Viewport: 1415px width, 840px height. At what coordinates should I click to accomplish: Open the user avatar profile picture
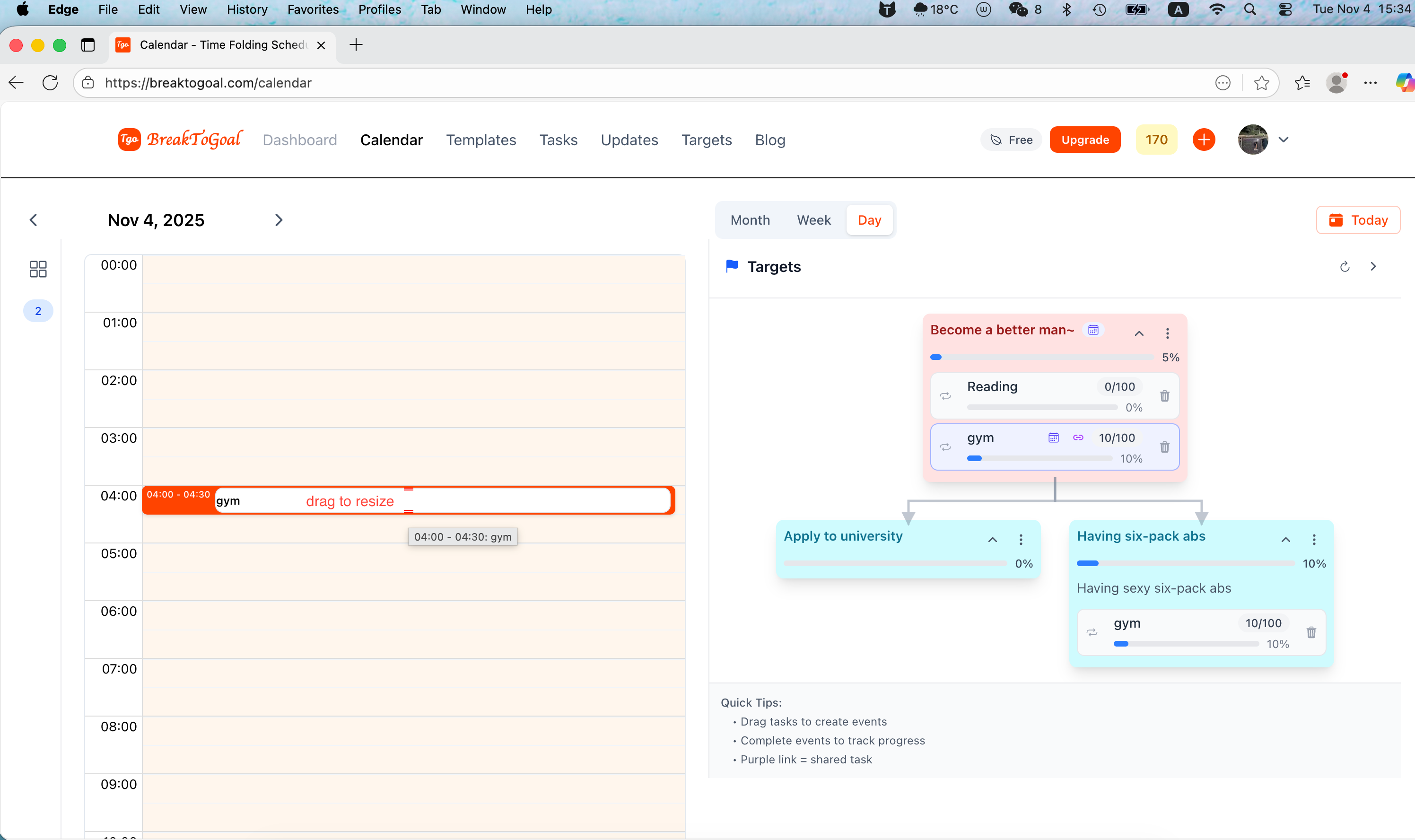pyautogui.click(x=1253, y=139)
